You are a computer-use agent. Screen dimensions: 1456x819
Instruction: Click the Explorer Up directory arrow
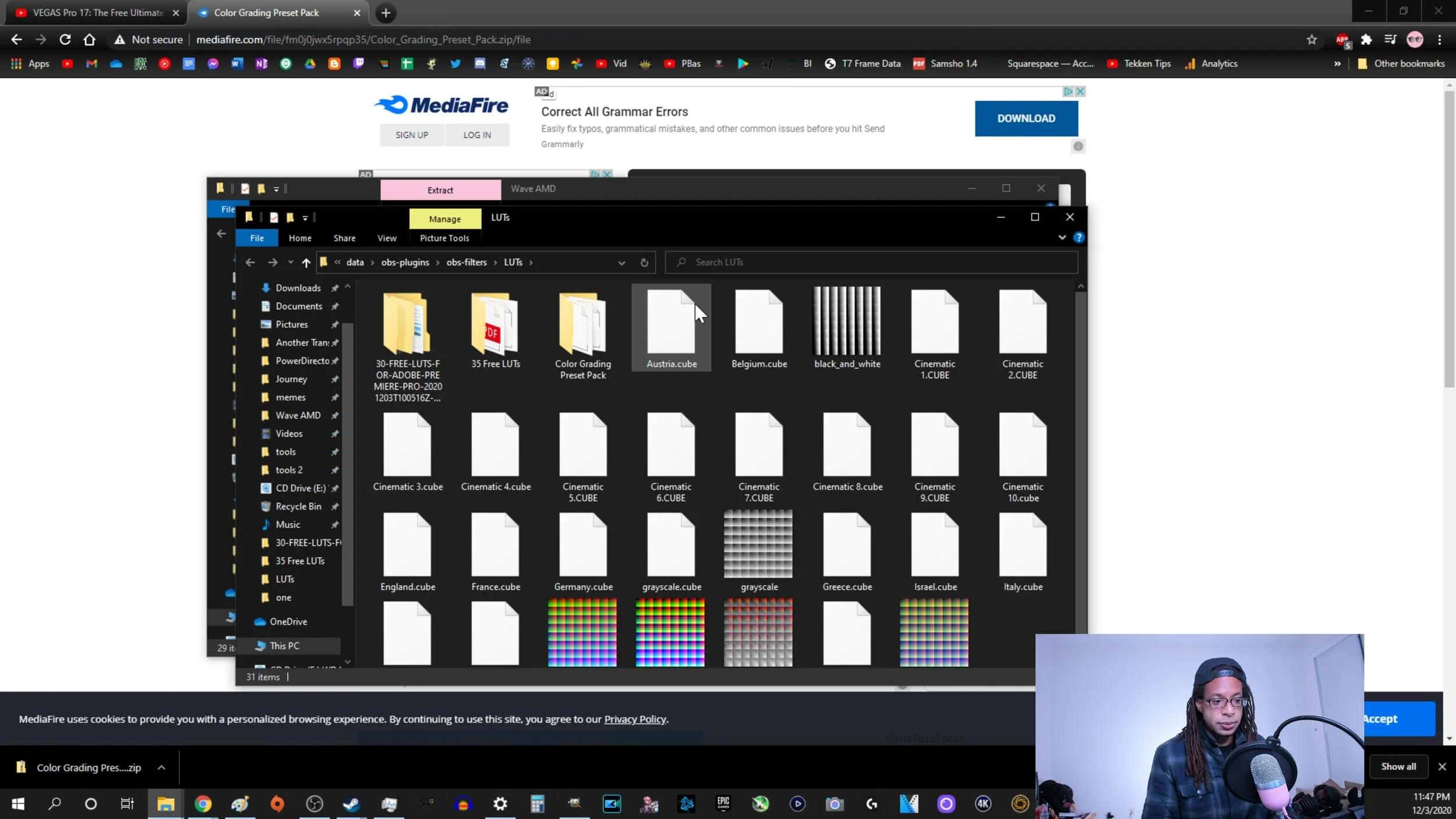click(x=306, y=263)
